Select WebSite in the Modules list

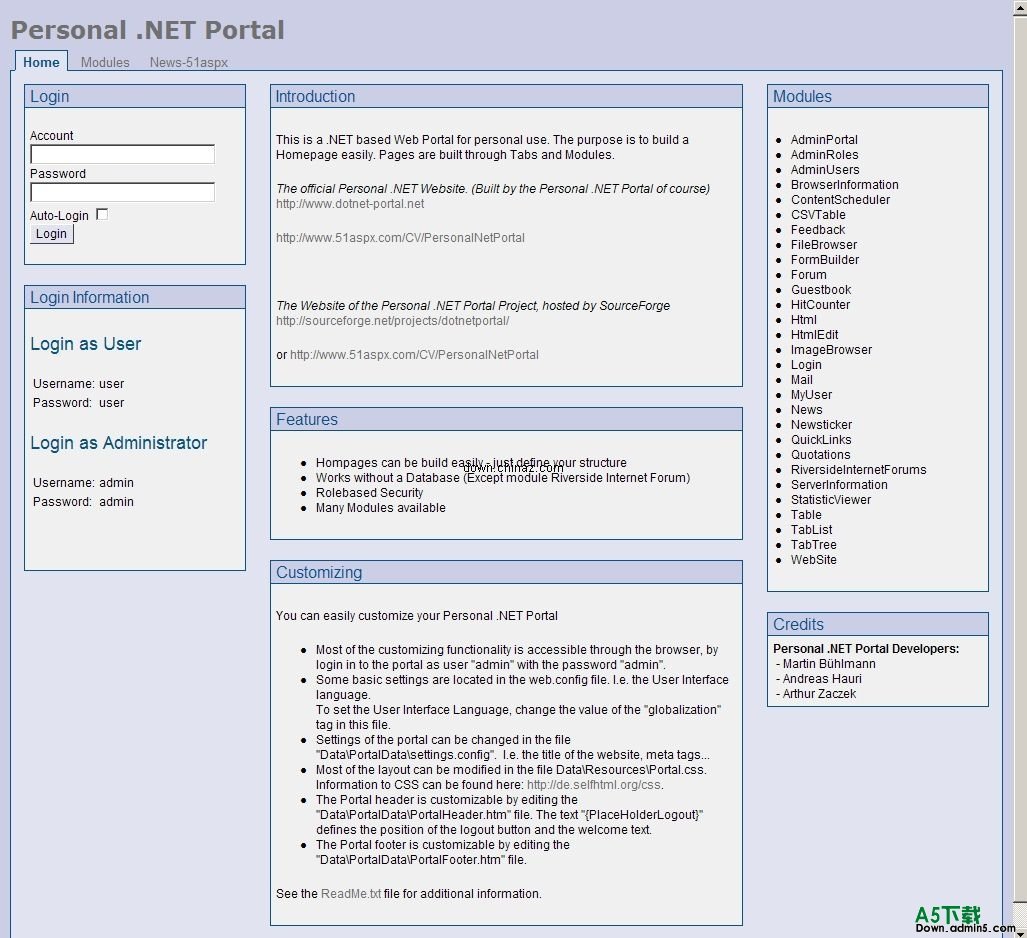coord(813,561)
